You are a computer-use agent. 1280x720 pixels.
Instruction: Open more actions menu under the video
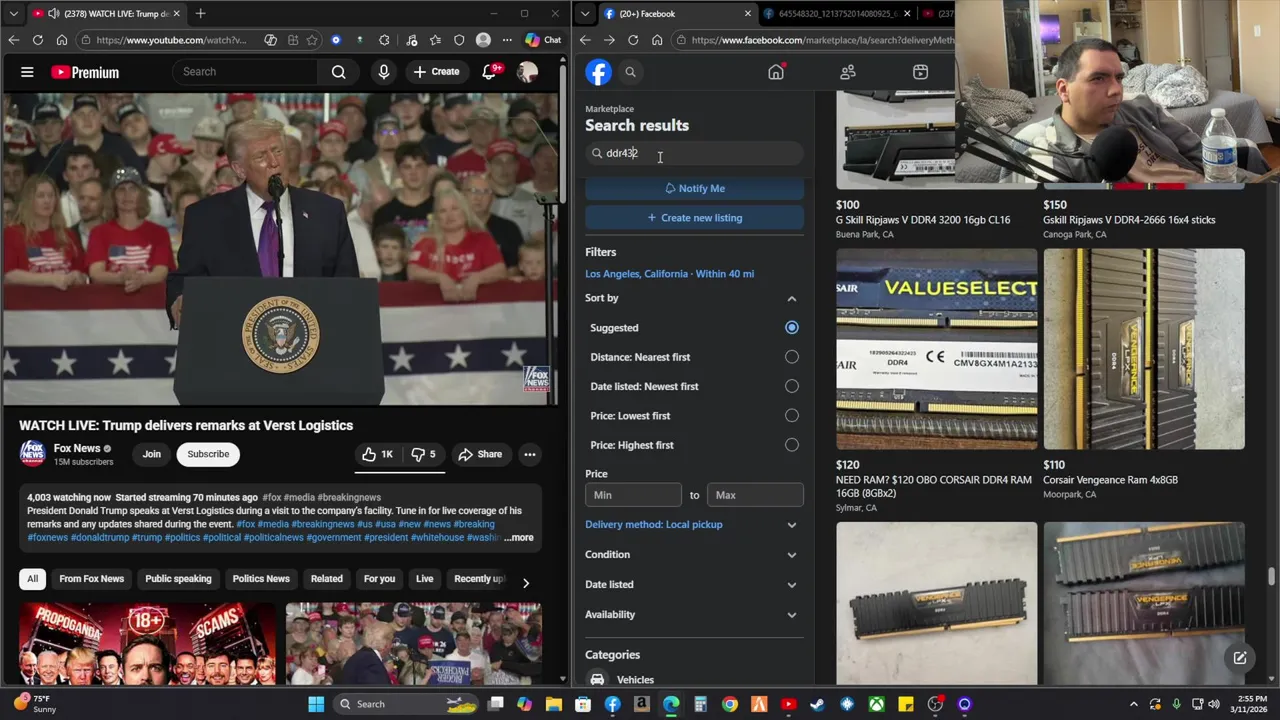click(529, 454)
